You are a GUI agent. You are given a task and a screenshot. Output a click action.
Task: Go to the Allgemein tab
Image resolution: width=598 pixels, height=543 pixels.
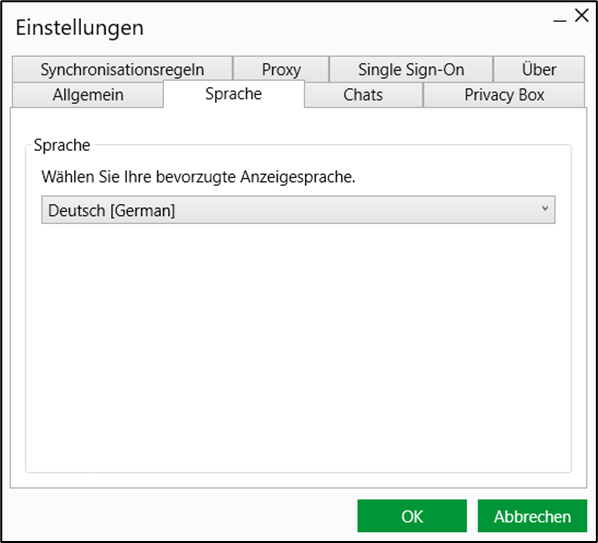click(x=88, y=95)
